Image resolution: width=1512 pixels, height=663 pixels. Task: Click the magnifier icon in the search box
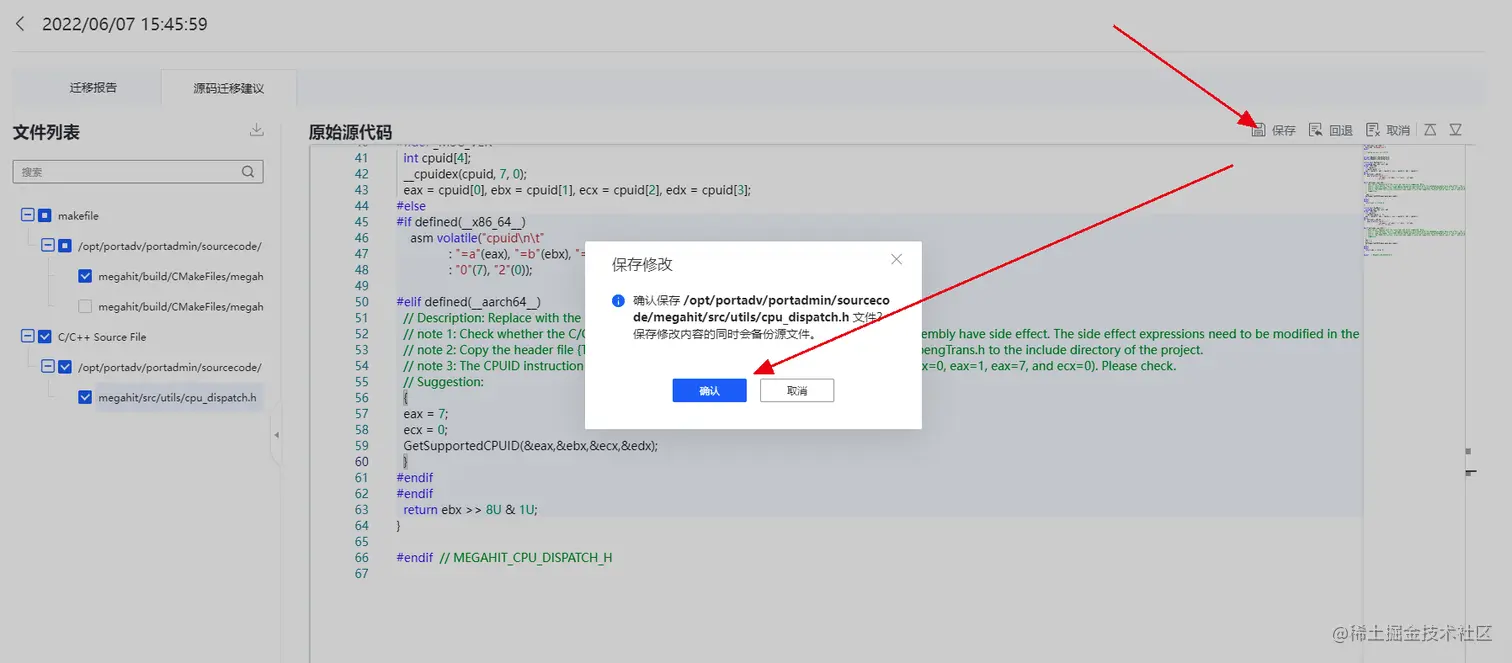click(248, 172)
